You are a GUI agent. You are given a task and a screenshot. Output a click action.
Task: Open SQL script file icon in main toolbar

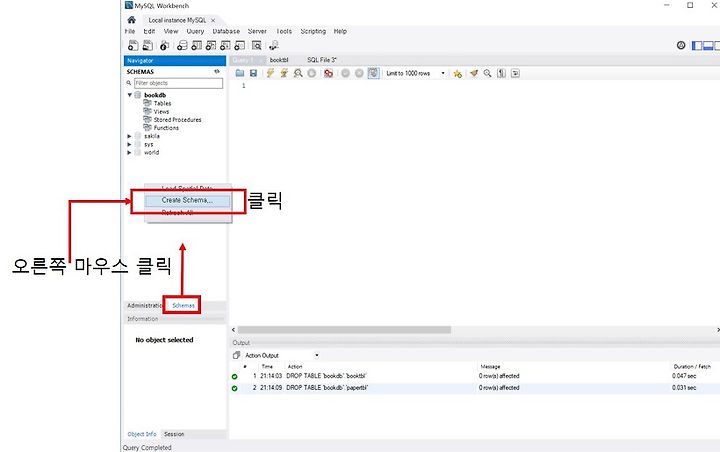(147, 45)
